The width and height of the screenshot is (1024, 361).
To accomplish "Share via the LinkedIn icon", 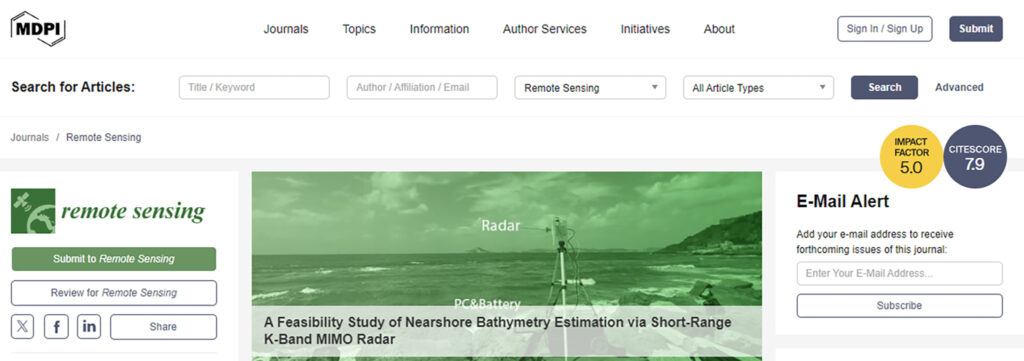I will click(x=89, y=327).
